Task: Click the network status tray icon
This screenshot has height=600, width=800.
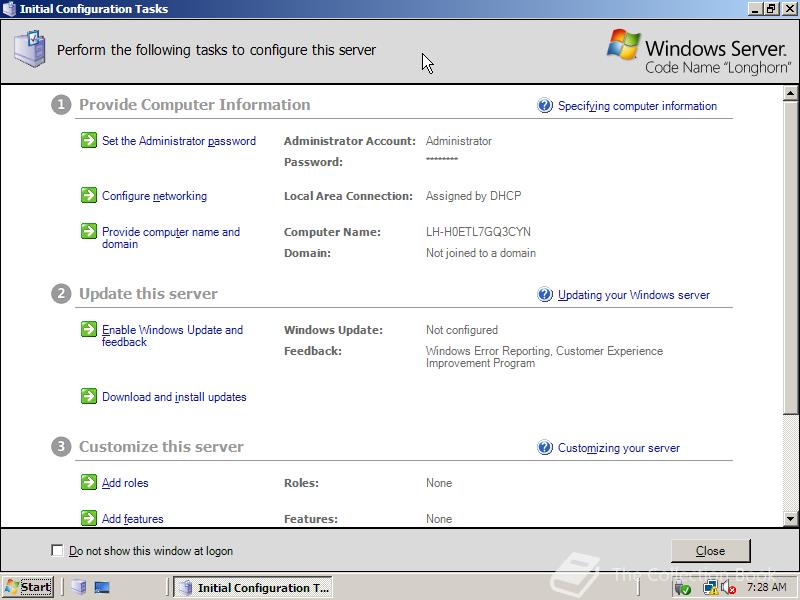Action: point(710,588)
